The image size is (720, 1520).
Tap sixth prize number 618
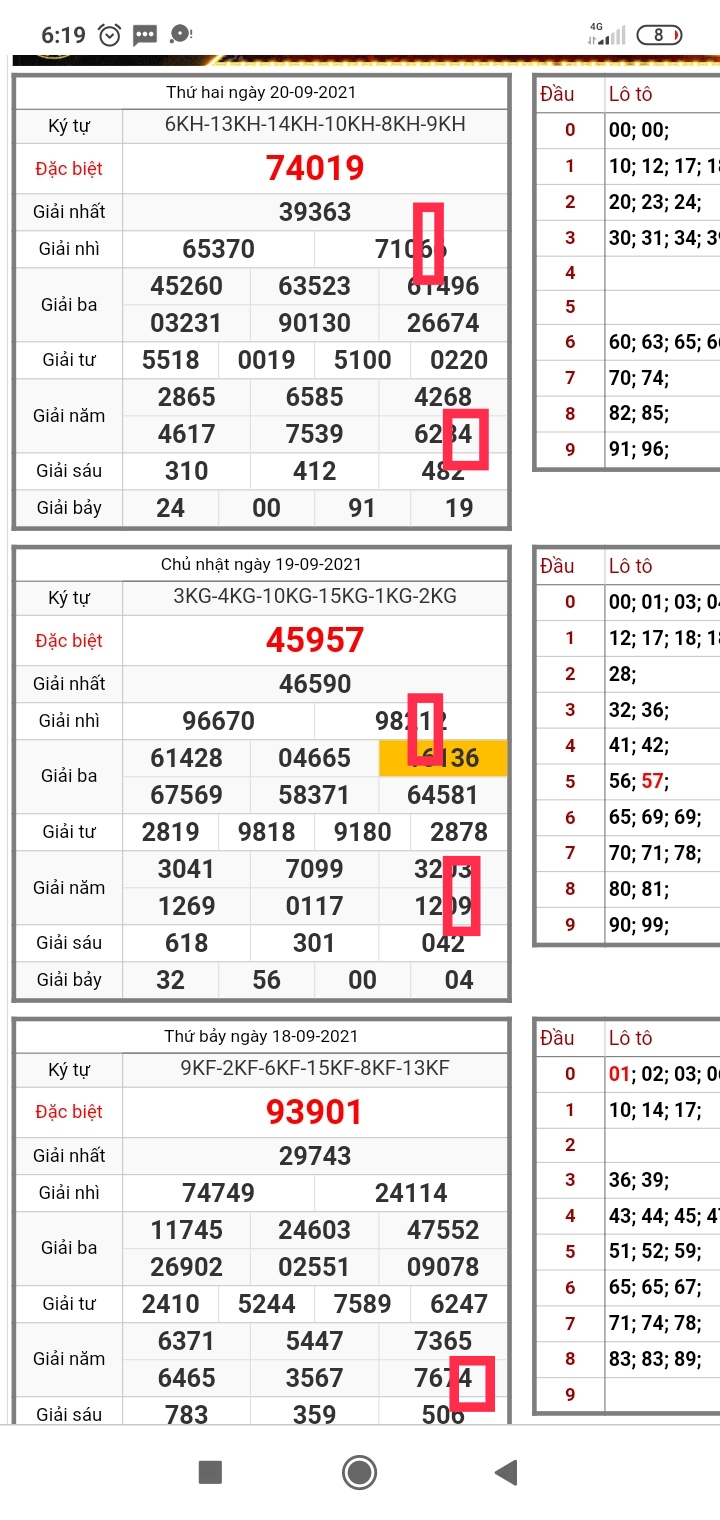[x=187, y=943]
